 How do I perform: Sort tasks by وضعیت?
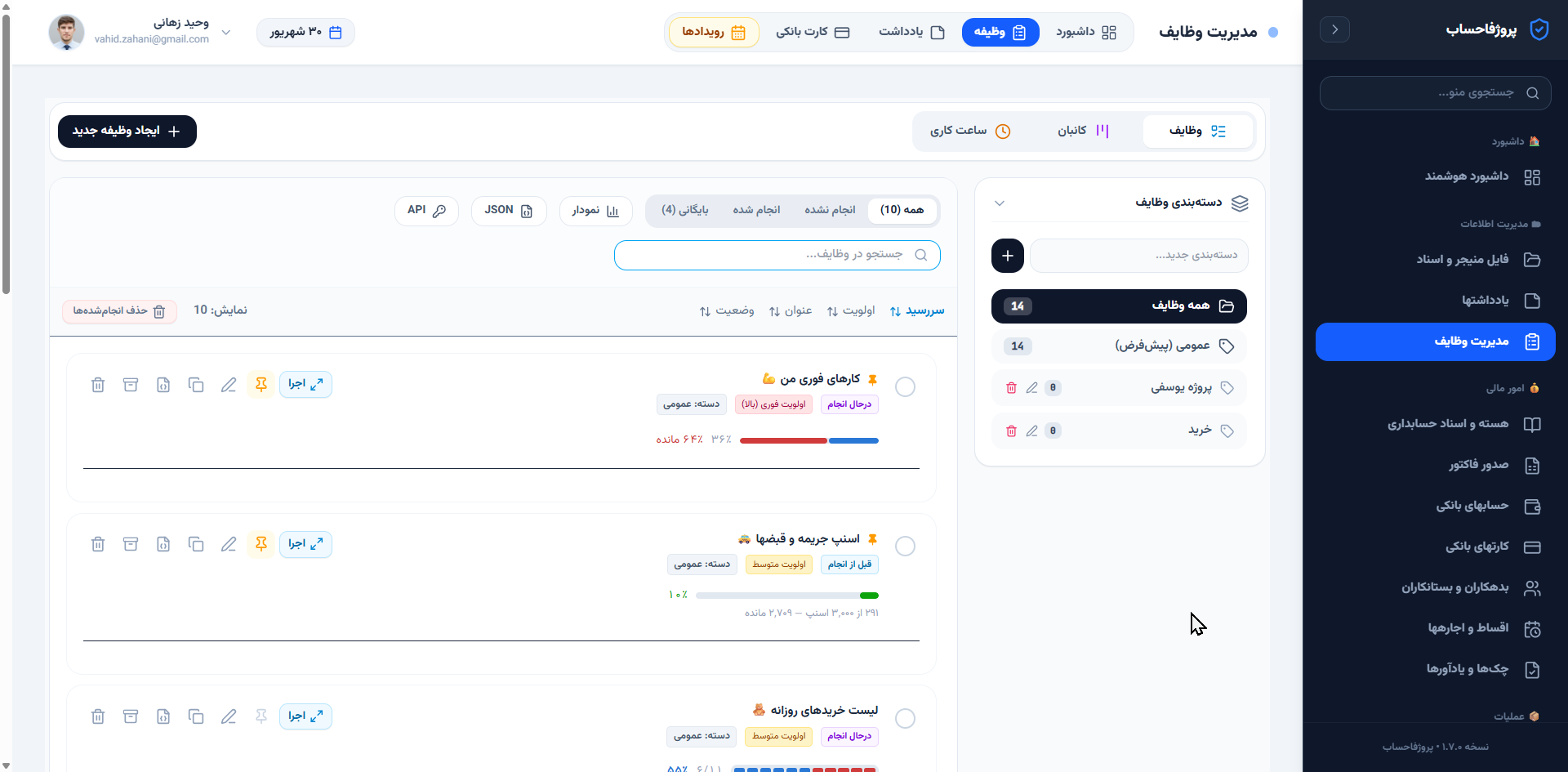(727, 311)
